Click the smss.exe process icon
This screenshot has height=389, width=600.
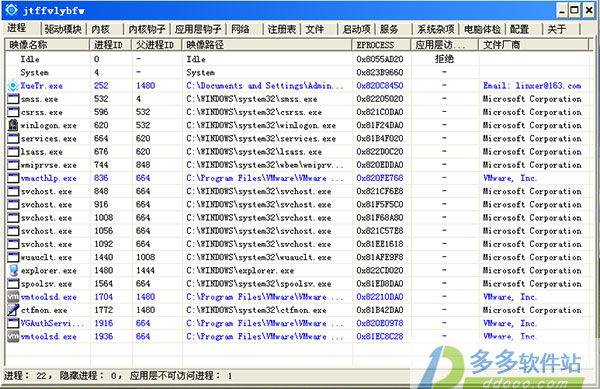point(13,99)
